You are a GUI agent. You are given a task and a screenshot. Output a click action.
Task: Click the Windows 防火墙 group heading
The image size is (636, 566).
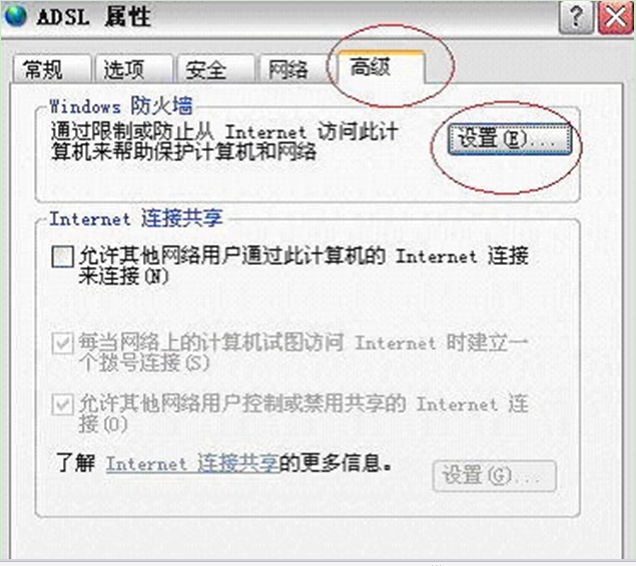(x=121, y=106)
